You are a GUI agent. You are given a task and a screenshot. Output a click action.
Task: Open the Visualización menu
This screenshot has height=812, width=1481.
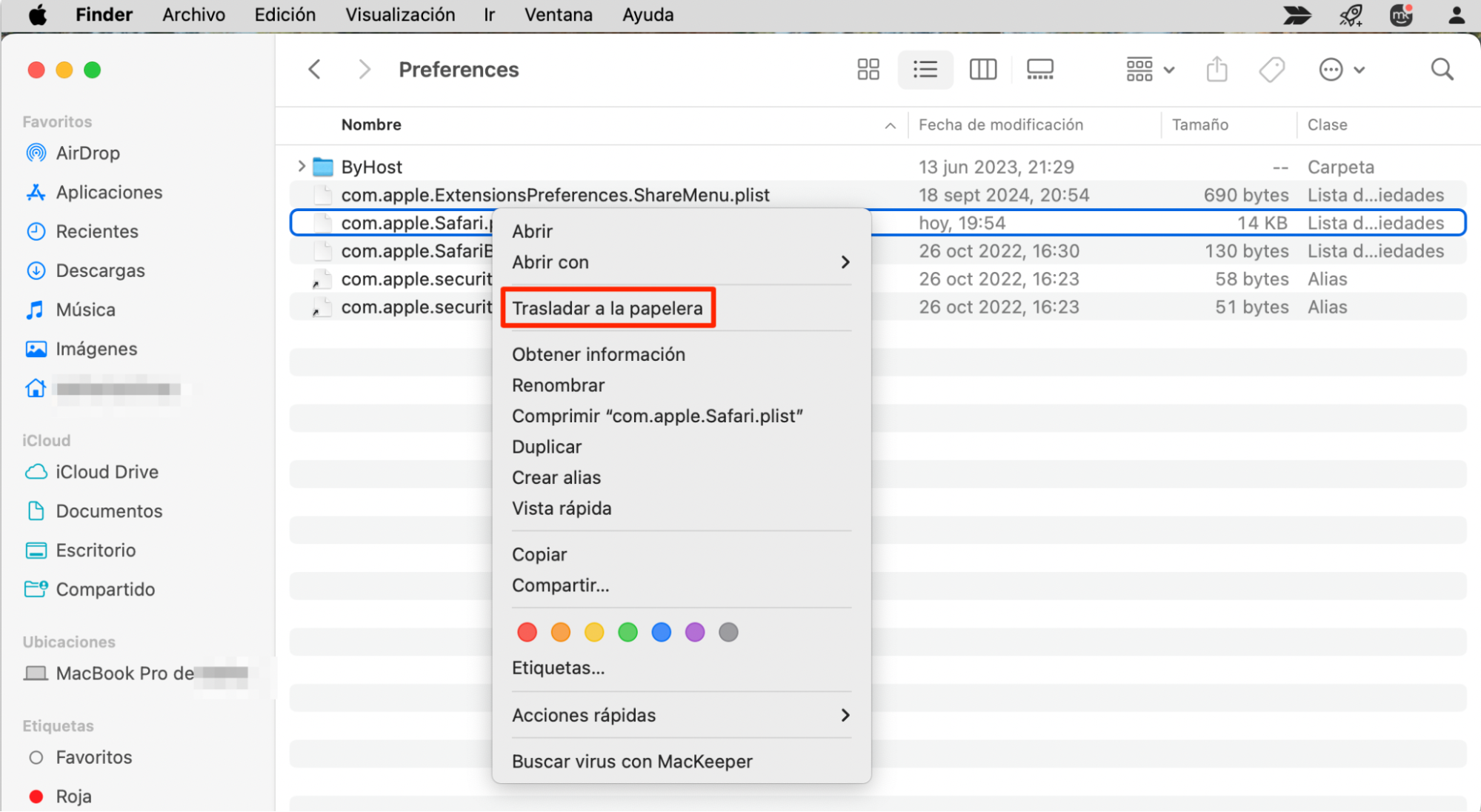[400, 15]
